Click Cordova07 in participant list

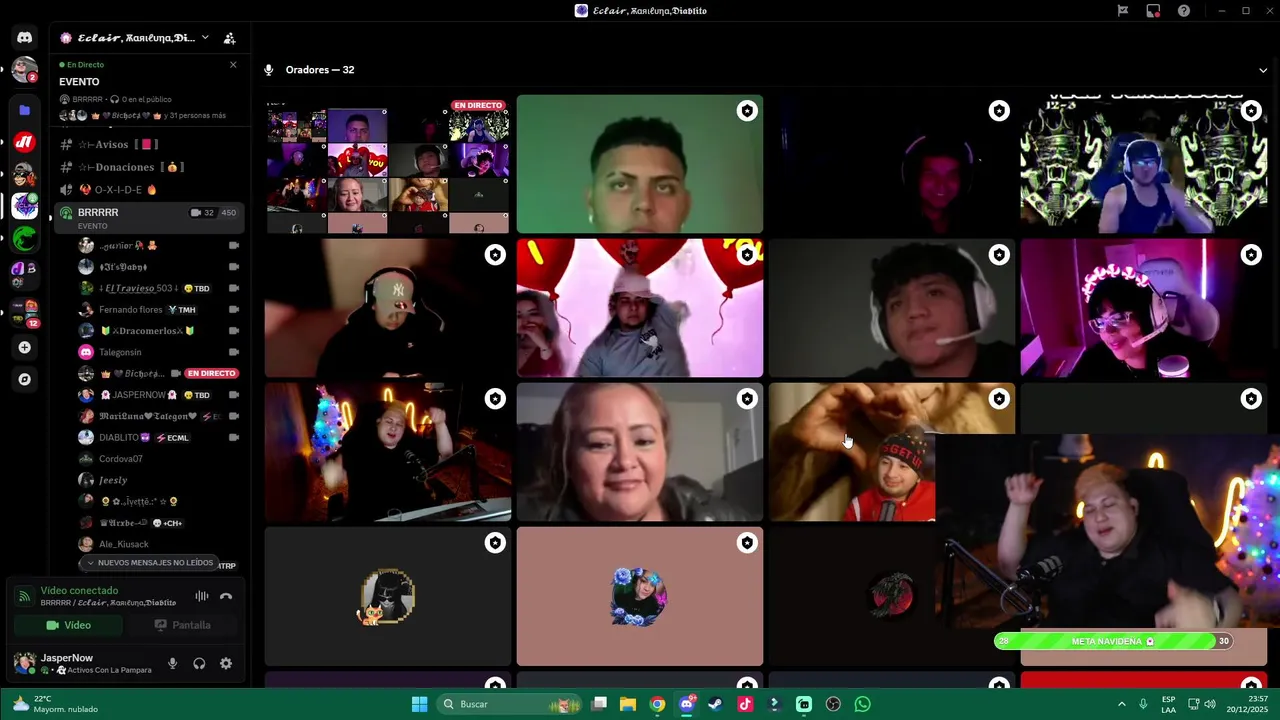click(x=160, y=459)
